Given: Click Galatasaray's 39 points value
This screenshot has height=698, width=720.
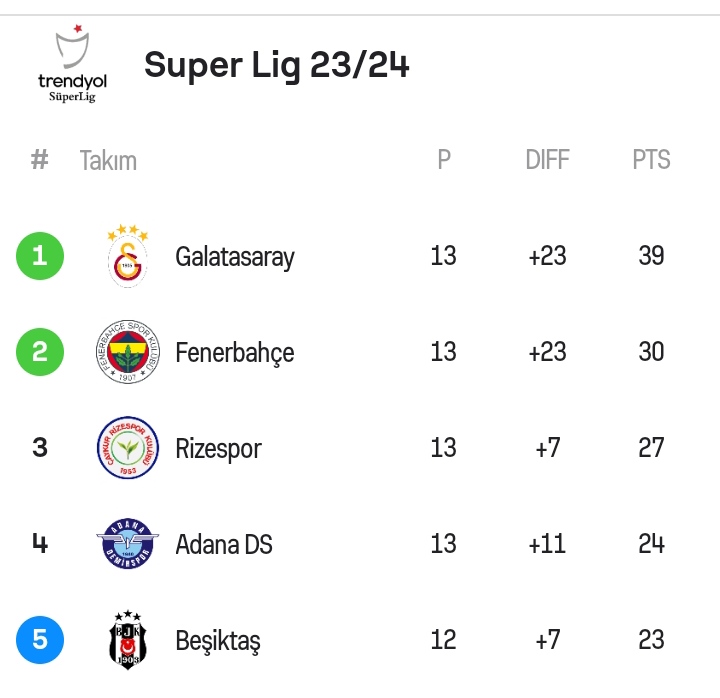Looking at the screenshot, I should point(651,256).
